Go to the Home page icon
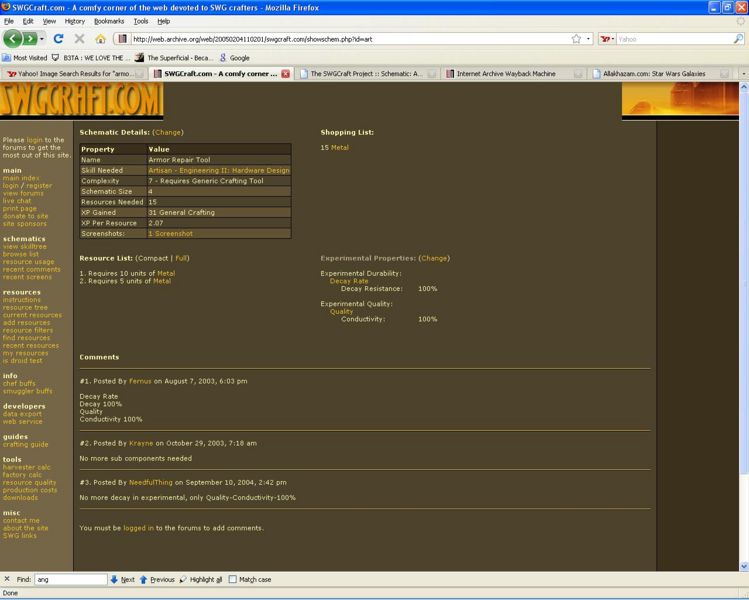This screenshot has width=749, height=600. point(100,39)
